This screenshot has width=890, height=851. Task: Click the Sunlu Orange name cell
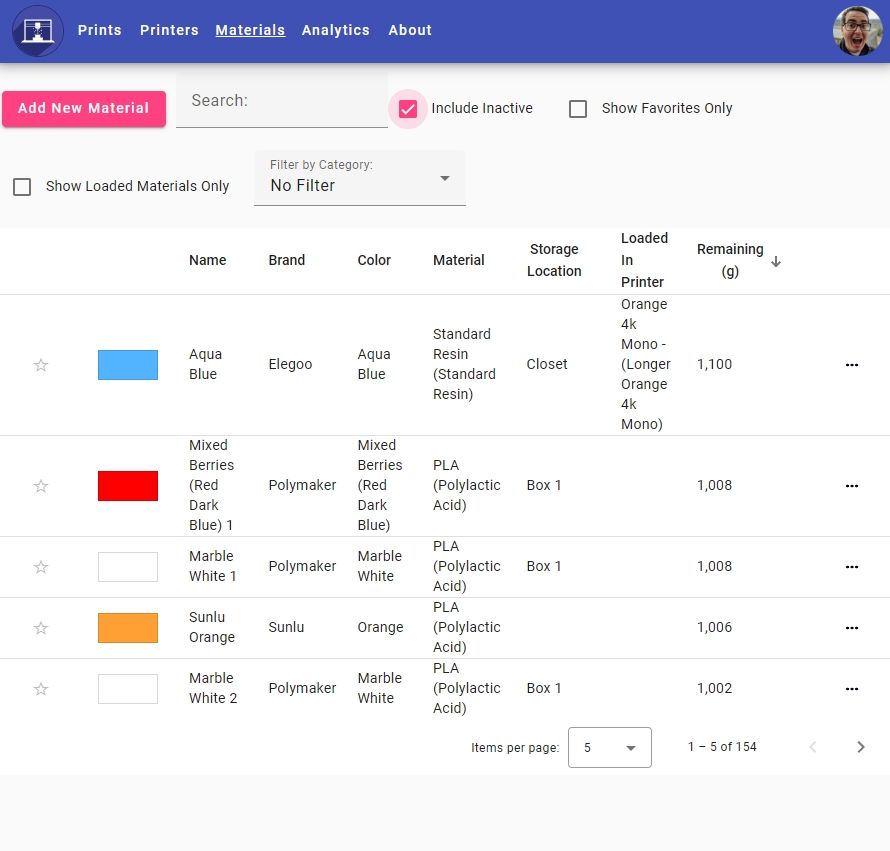(x=212, y=627)
